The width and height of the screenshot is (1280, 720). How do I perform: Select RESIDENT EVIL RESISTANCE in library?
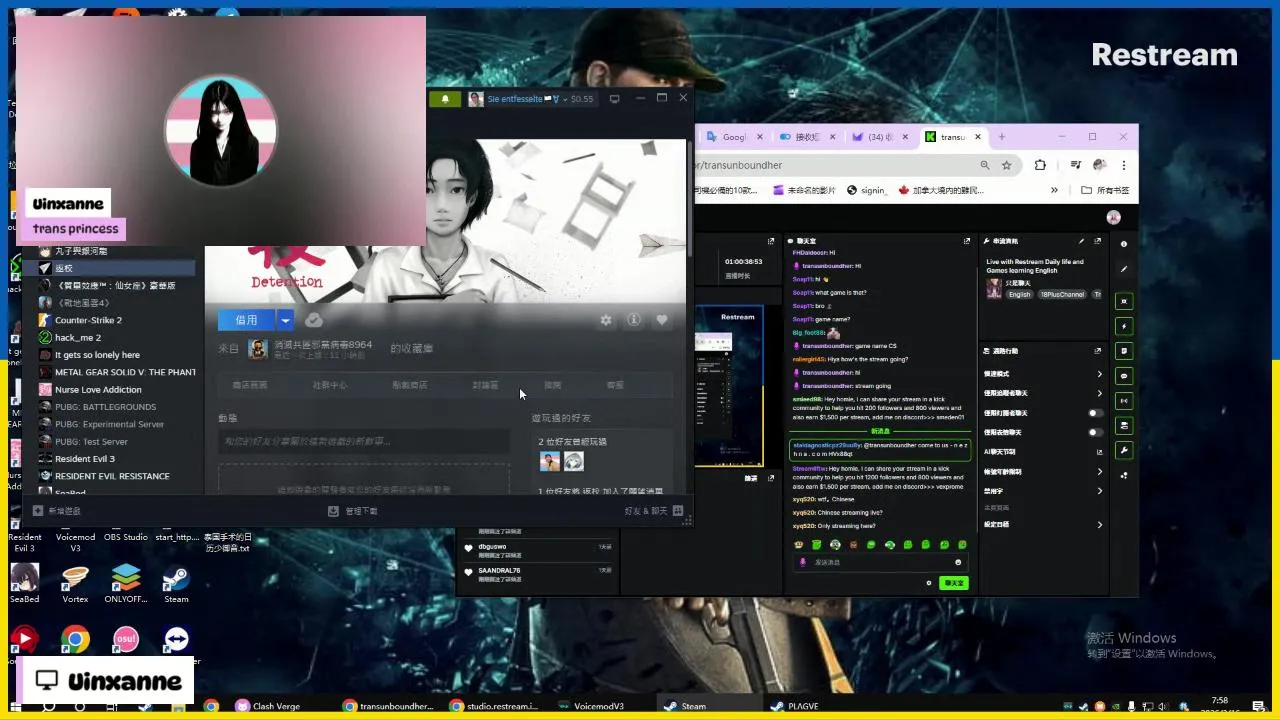pos(117,476)
